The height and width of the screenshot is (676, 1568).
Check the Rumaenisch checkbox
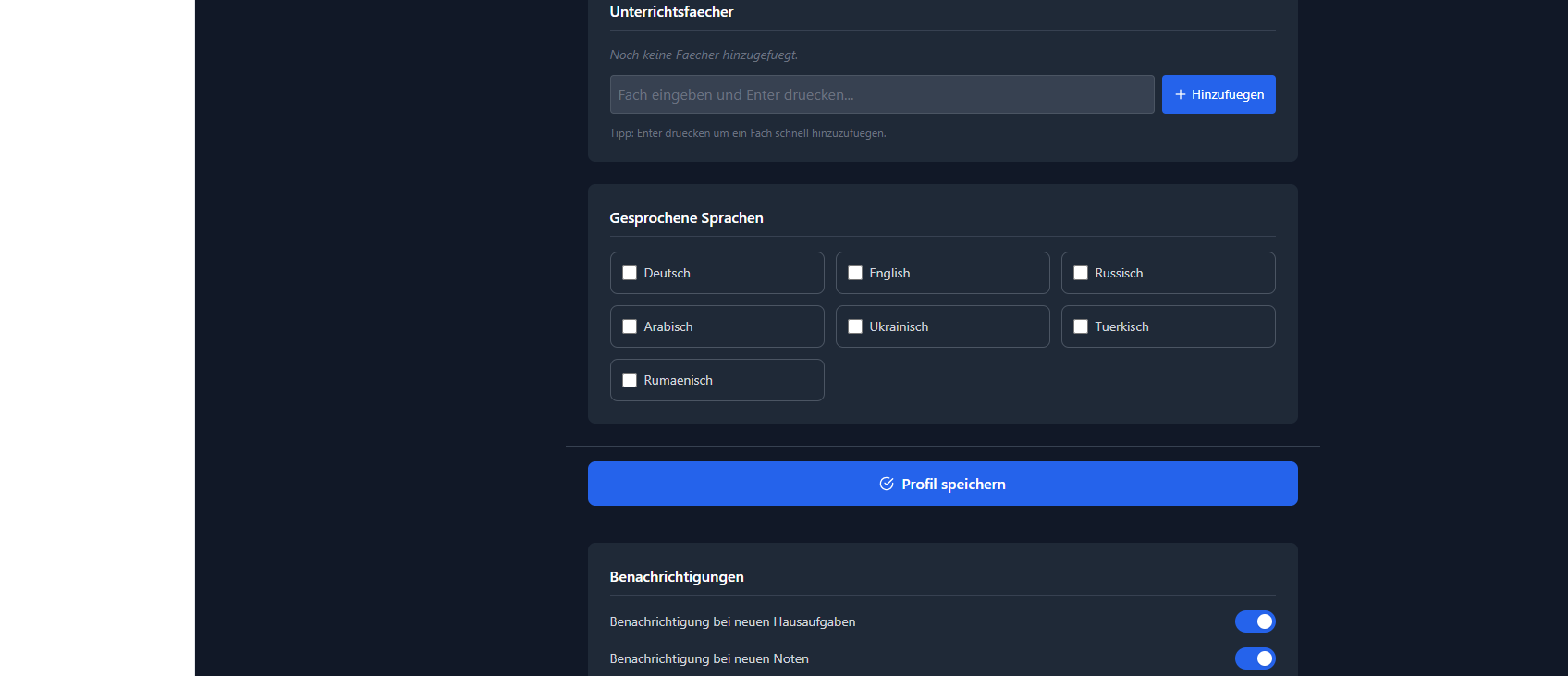(x=630, y=380)
